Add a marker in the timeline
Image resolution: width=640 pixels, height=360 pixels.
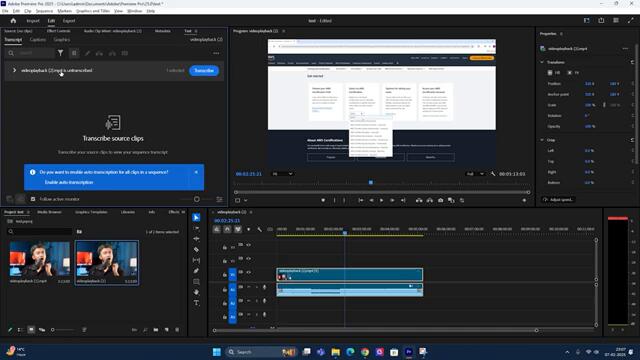tap(249, 229)
